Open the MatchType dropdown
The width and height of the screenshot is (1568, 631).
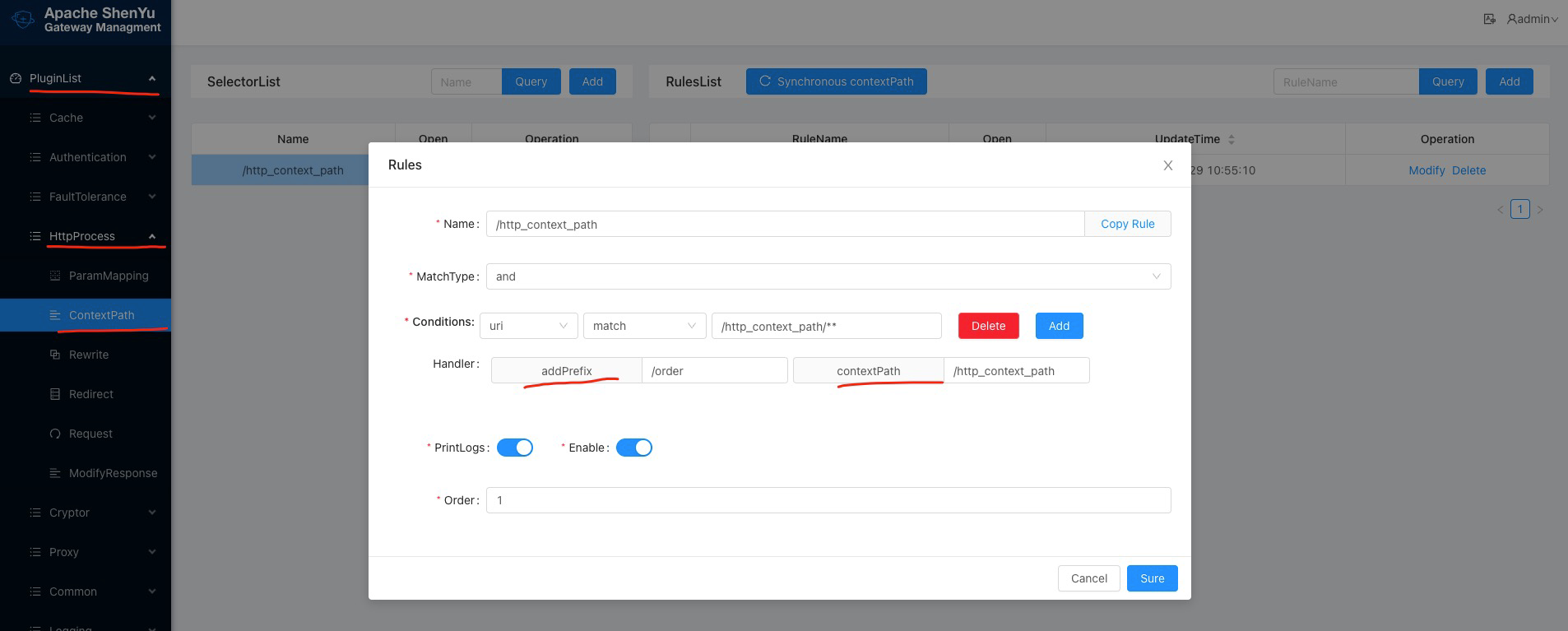[x=828, y=276]
